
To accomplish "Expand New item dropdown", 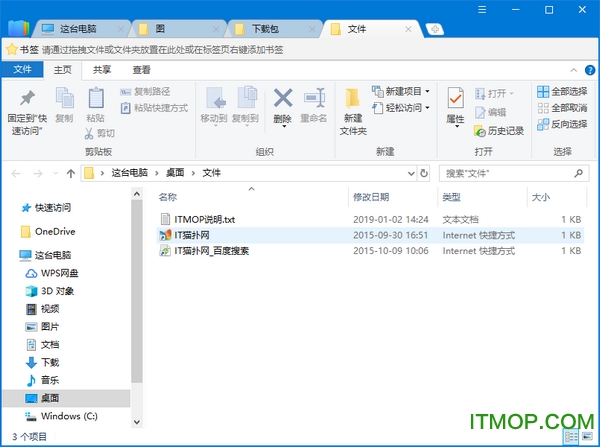I will (x=427, y=91).
